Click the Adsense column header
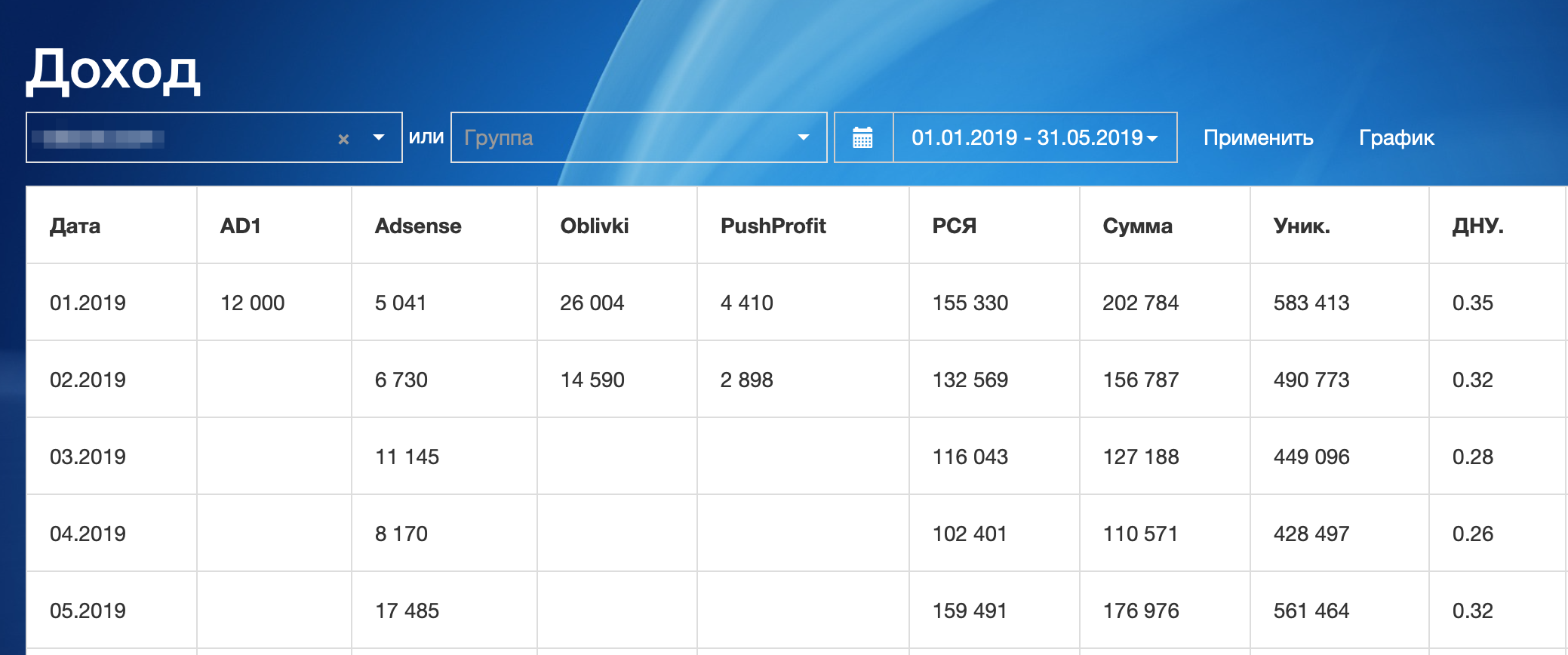The image size is (1568, 655). click(x=418, y=226)
